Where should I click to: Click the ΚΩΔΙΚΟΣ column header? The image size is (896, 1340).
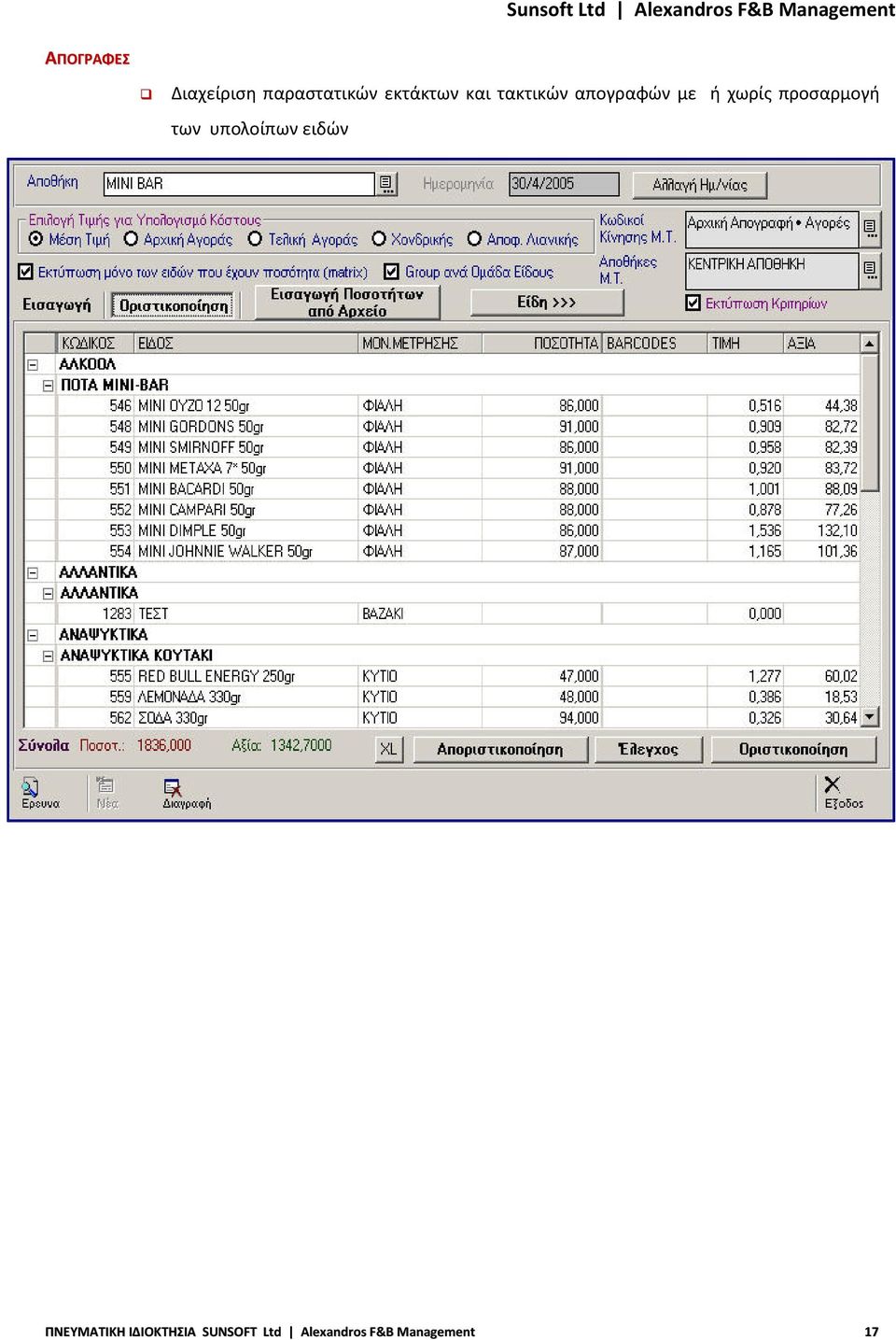pos(95,344)
